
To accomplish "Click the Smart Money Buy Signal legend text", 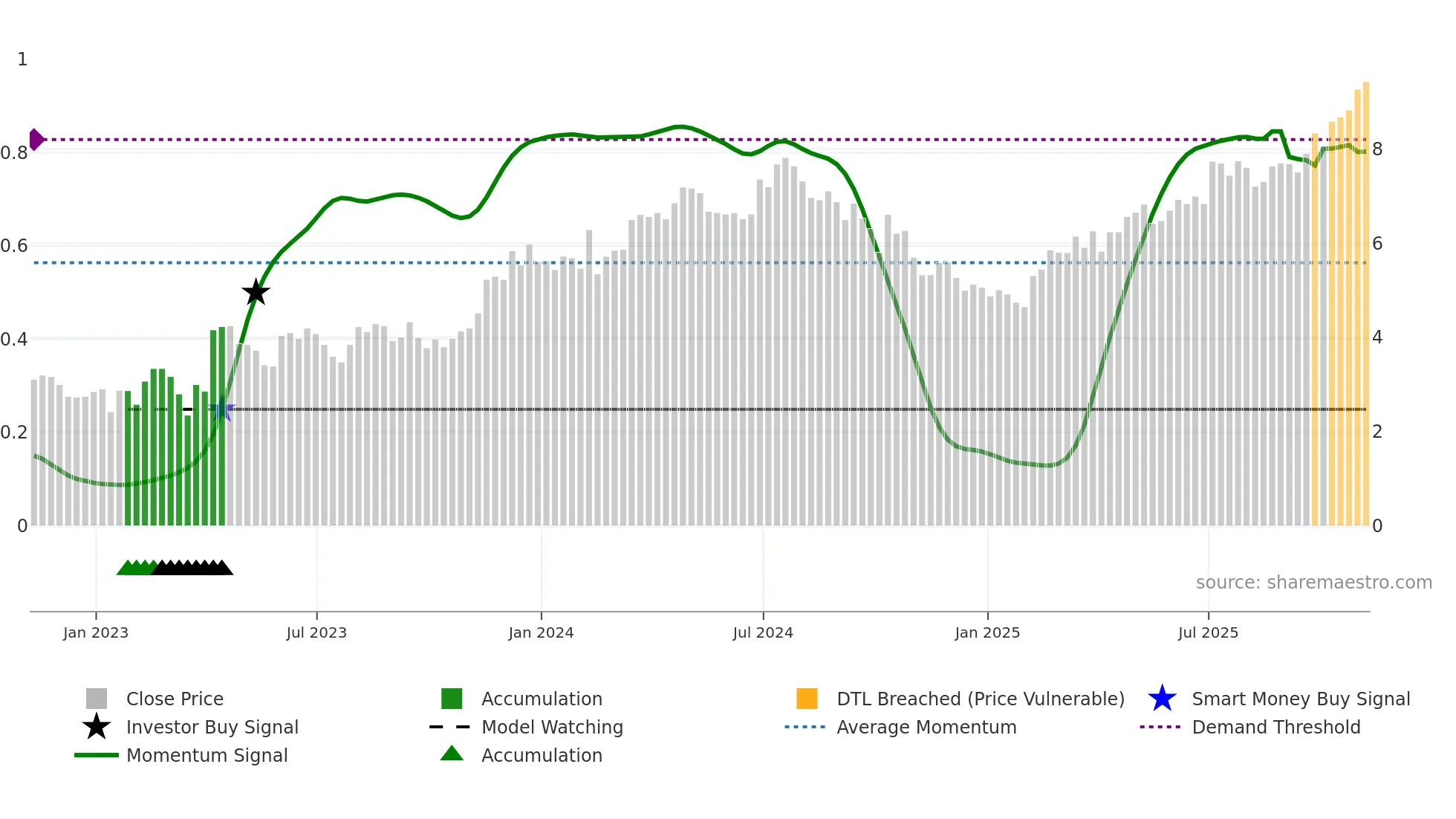I will pyautogui.click(x=1301, y=699).
